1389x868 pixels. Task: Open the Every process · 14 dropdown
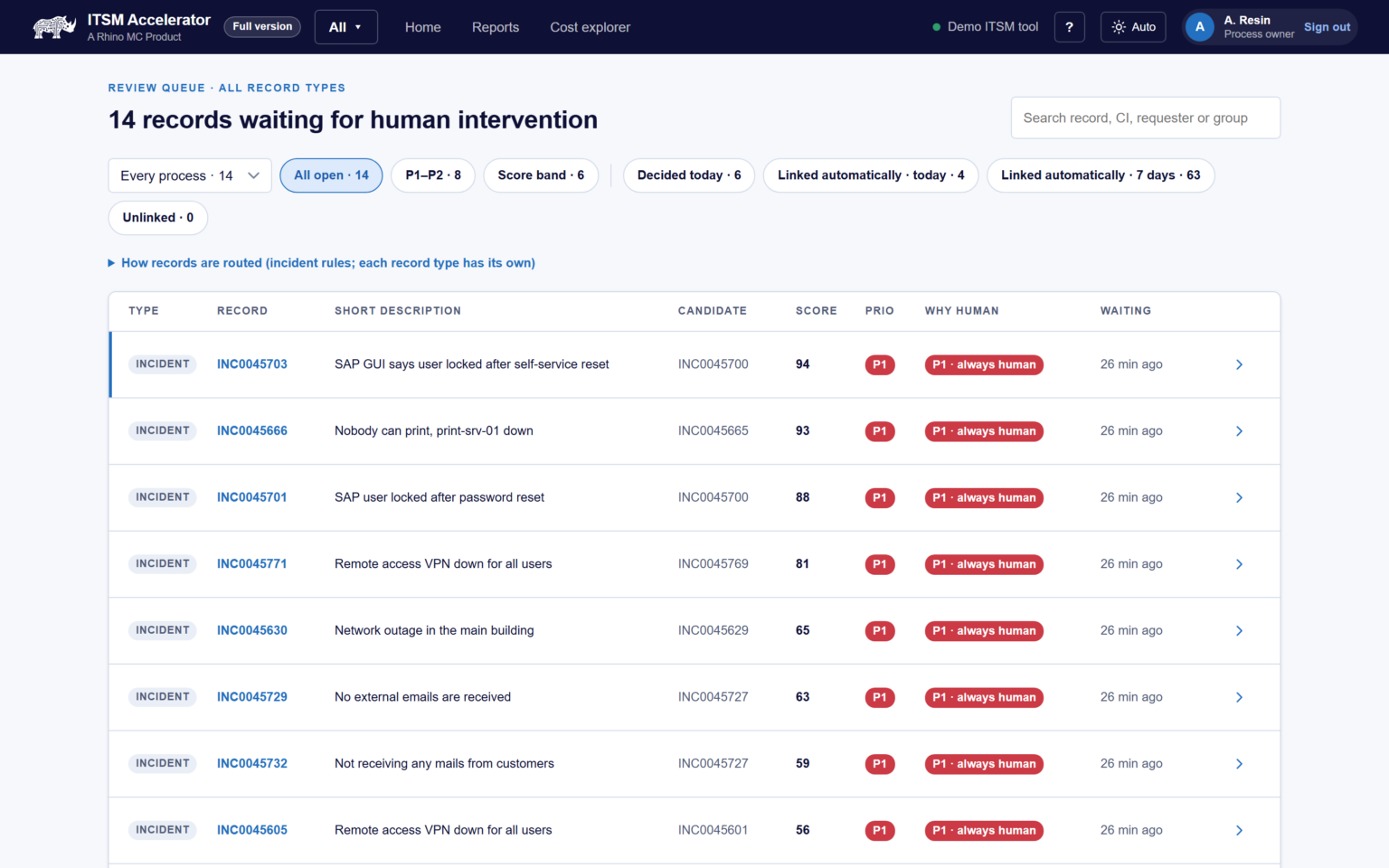pyautogui.click(x=190, y=175)
